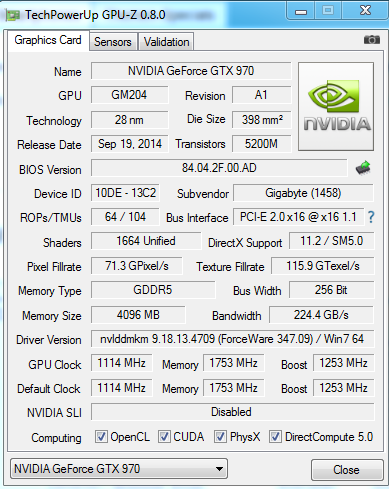Minimize the GPU-Z window
The height and width of the screenshot is (489, 389).
click(301, 11)
